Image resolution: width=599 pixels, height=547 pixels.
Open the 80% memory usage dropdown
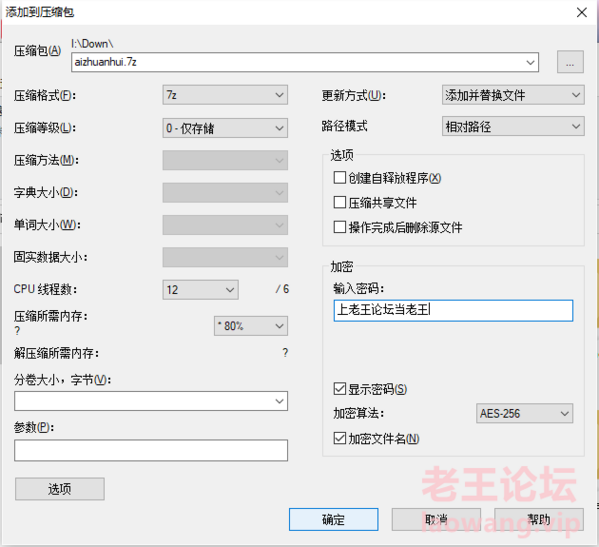pyautogui.click(x=251, y=326)
